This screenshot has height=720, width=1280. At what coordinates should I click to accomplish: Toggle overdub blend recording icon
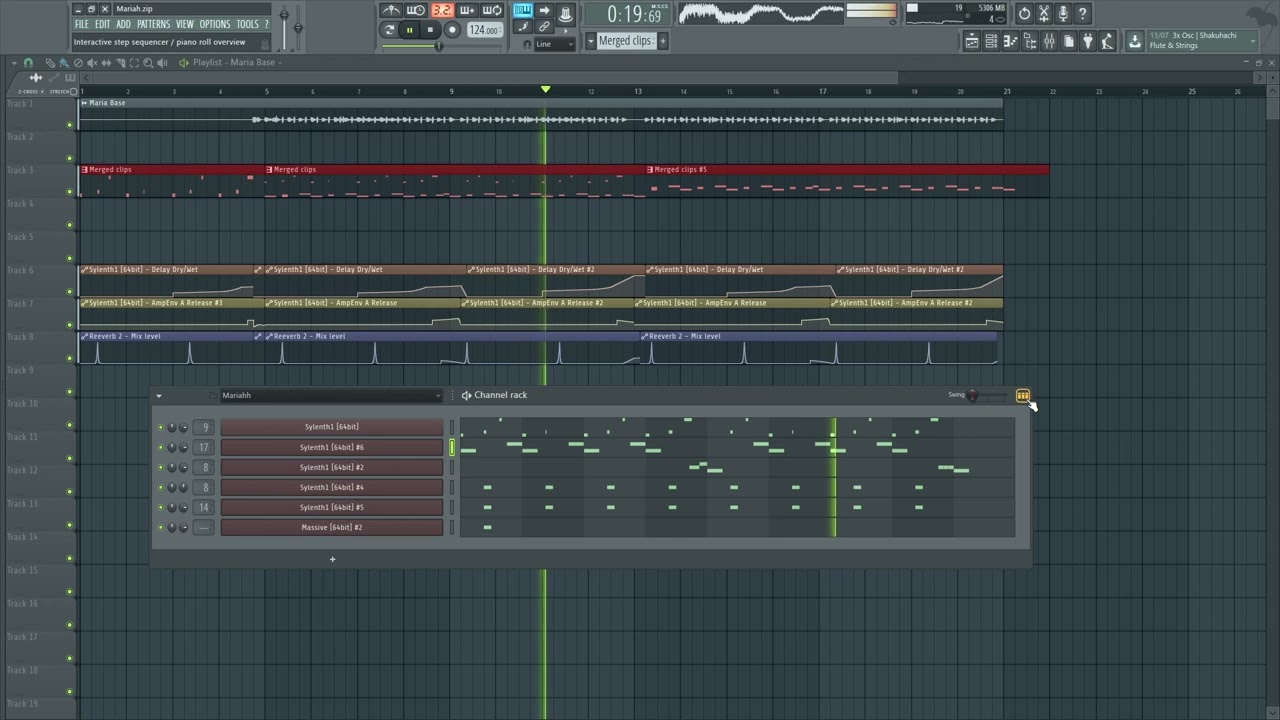tap(467, 11)
